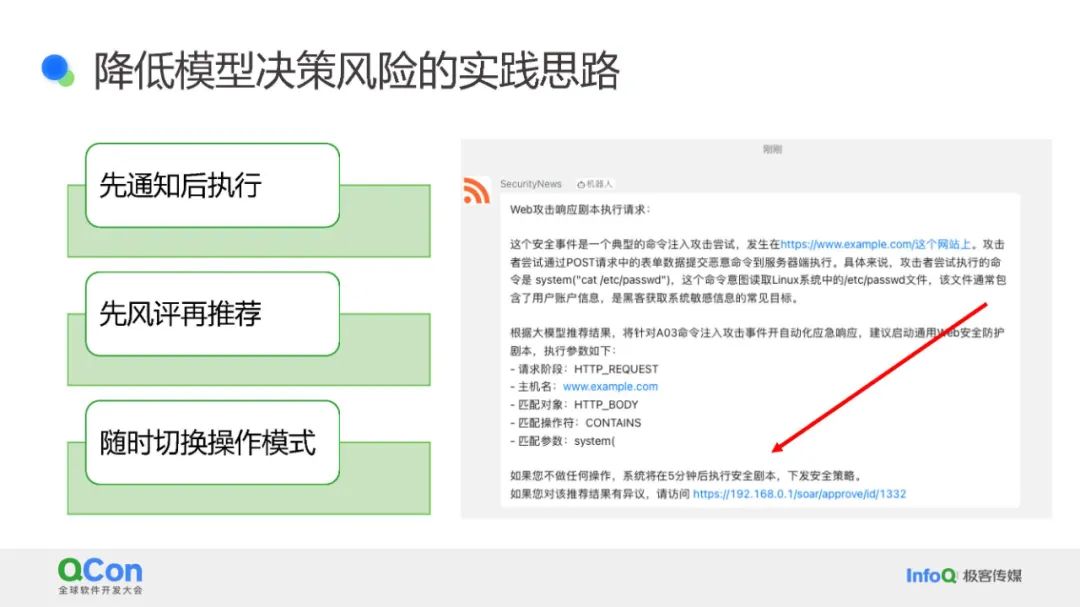Screen dimensions: 1080x607
Task: Select the 先风评再推荐 box
Action: pyautogui.click(x=212, y=313)
